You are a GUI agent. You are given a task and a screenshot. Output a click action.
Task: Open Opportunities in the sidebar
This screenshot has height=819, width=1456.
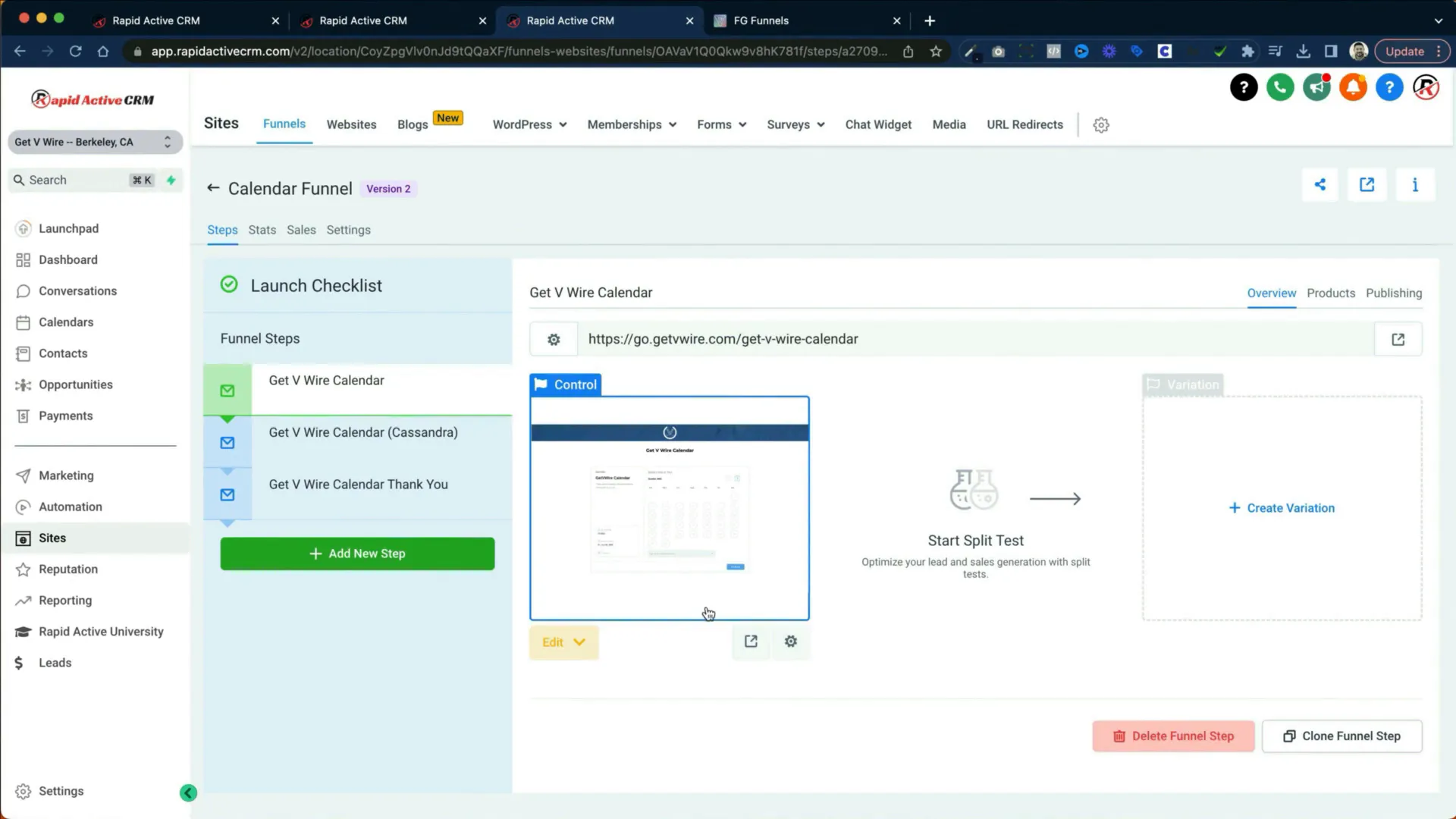75,384
